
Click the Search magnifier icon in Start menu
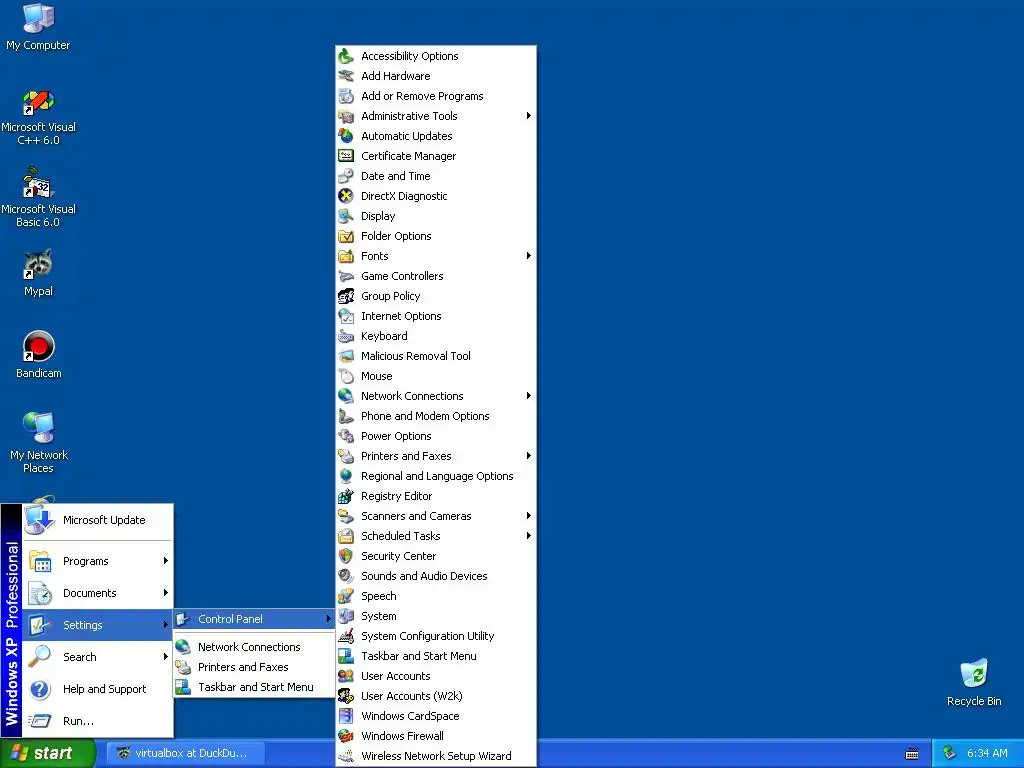pyautogui.click(x=40, y=656)
